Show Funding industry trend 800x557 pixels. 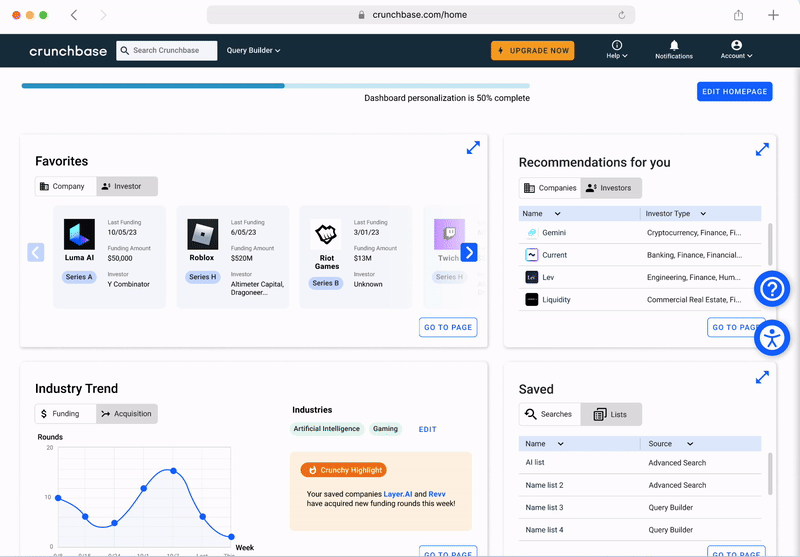point(66,414)
